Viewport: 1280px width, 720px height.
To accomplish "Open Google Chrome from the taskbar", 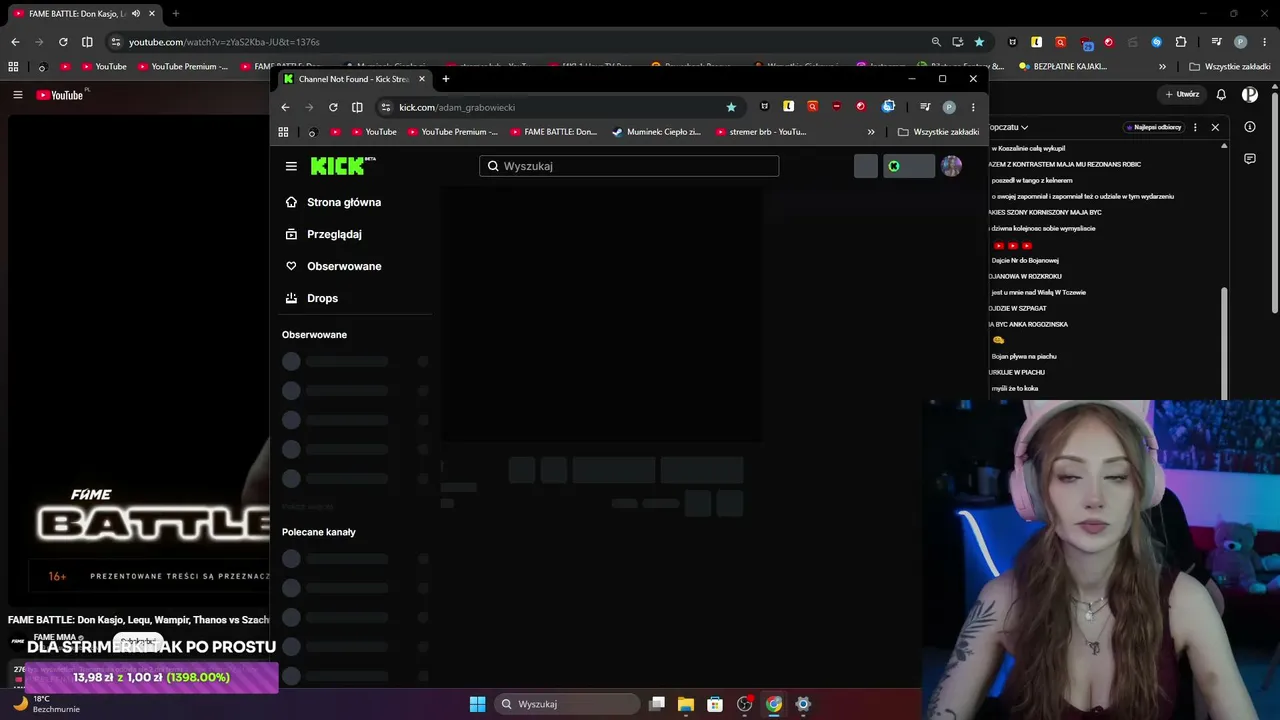I will [773, 704].
